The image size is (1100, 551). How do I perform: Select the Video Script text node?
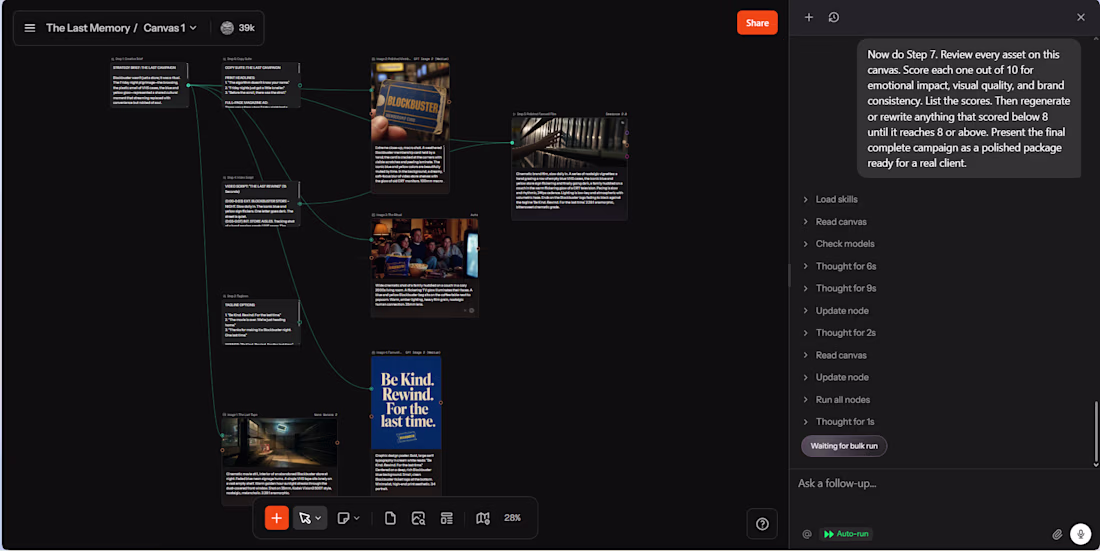[261, 204]
